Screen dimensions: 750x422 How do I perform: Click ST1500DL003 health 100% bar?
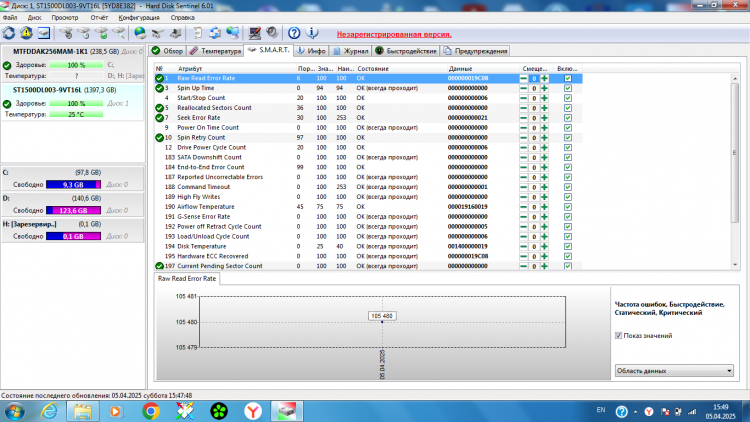click(76, 104)
